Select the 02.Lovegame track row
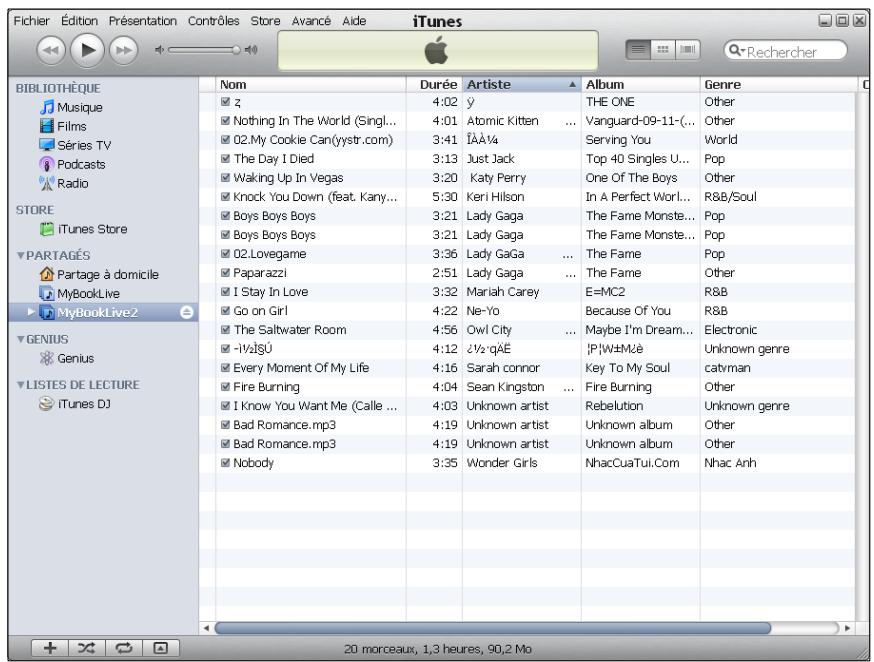Viewport: 874px width, 662px height. (x=527, y=254)
